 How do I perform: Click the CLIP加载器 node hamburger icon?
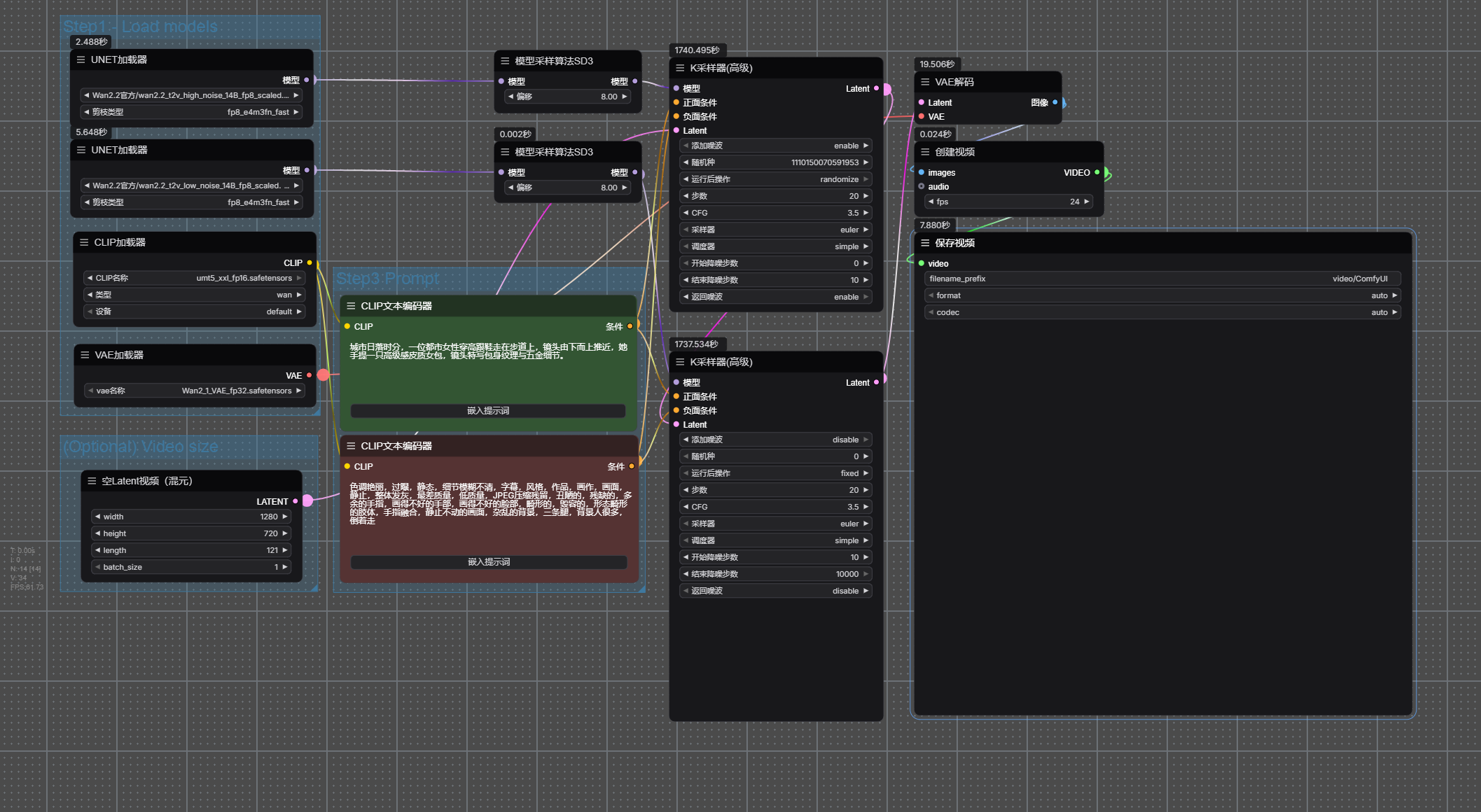[x=84, y=242]
